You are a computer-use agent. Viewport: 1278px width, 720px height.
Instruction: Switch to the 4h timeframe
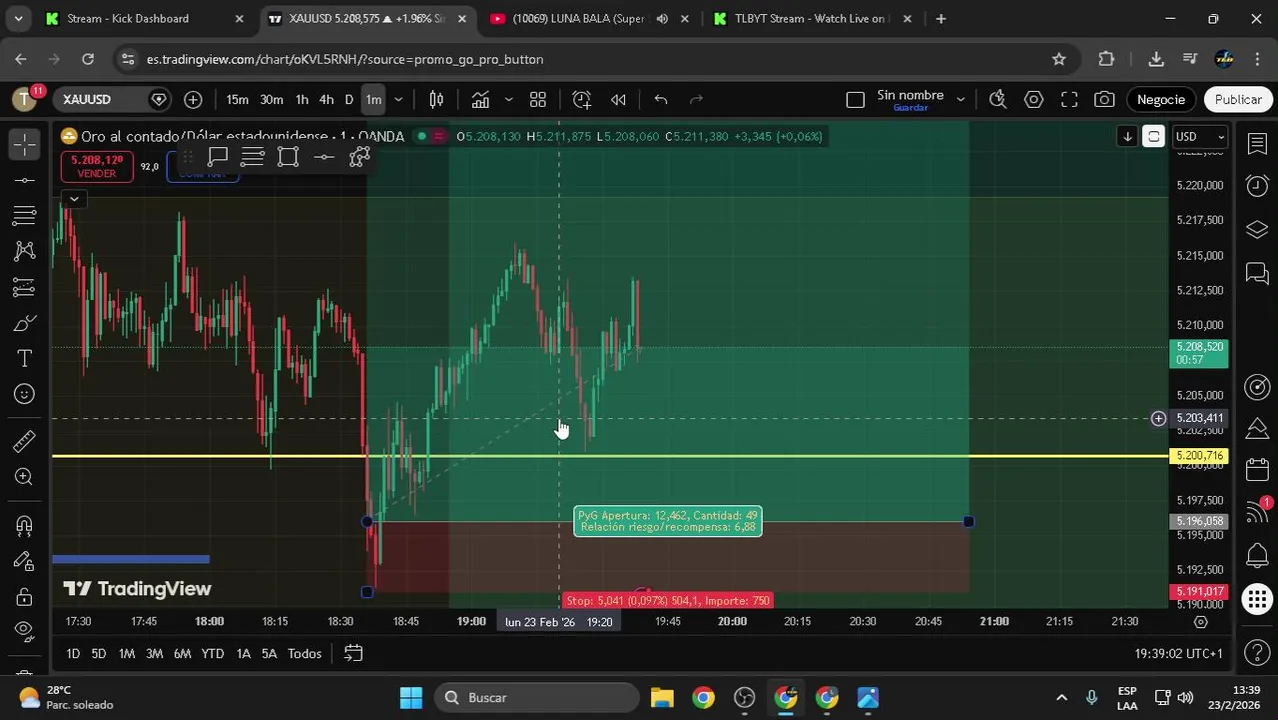326,99
